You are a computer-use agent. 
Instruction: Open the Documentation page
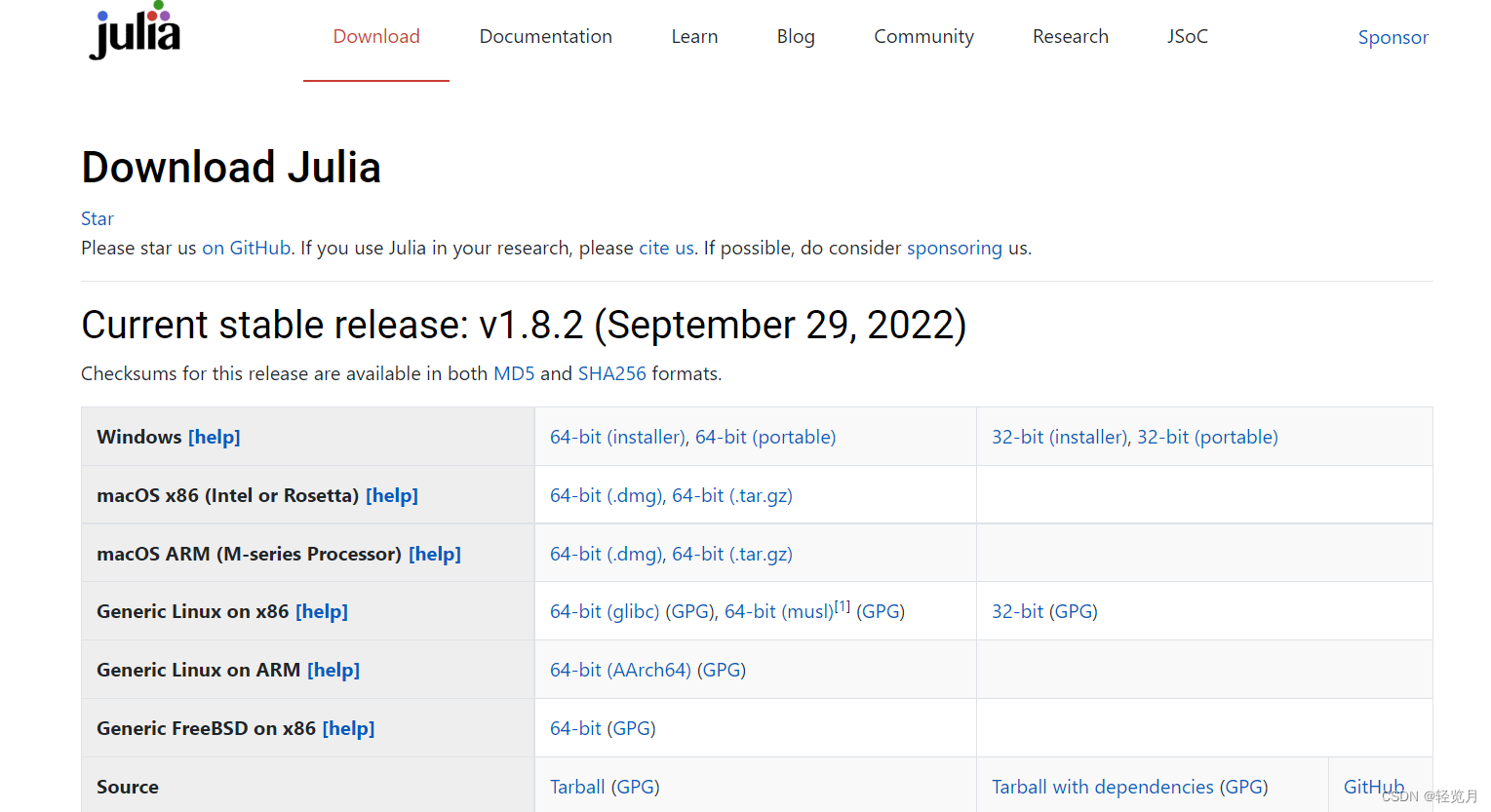545,36
